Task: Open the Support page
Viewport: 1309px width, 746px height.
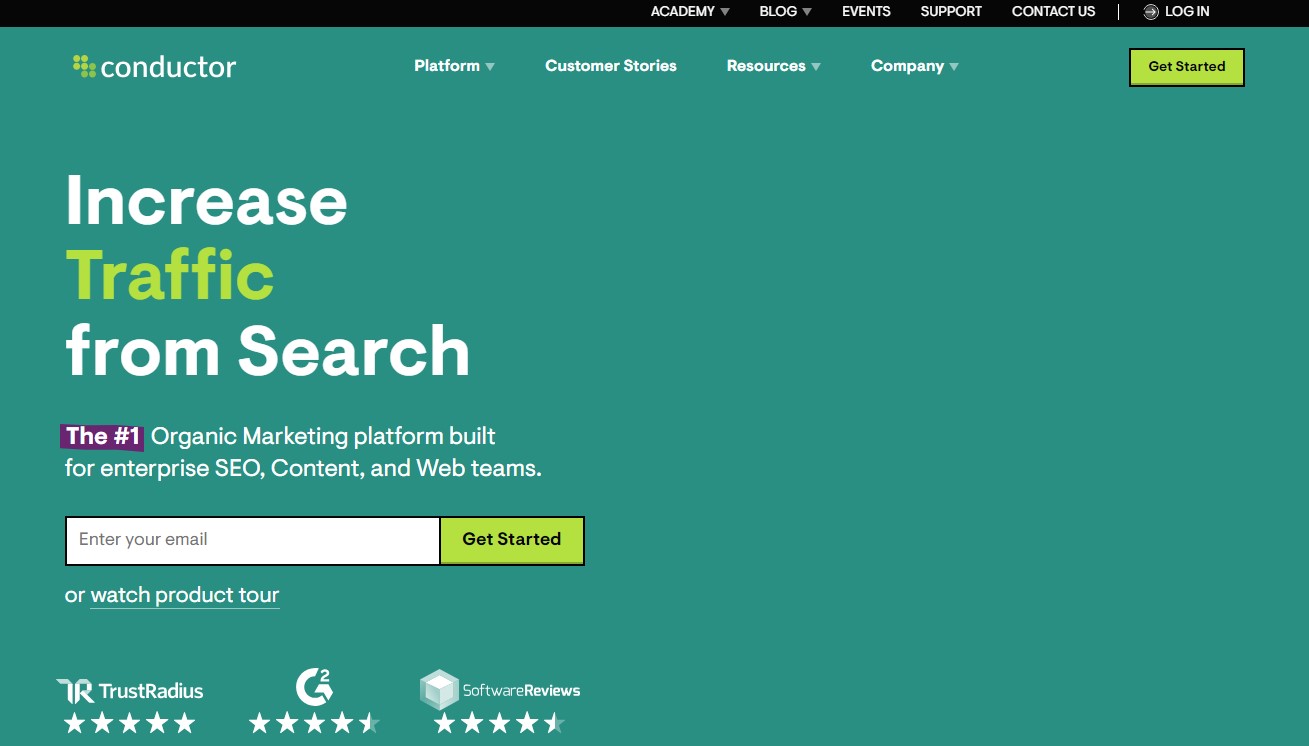Action: click(x=951, y=12)
